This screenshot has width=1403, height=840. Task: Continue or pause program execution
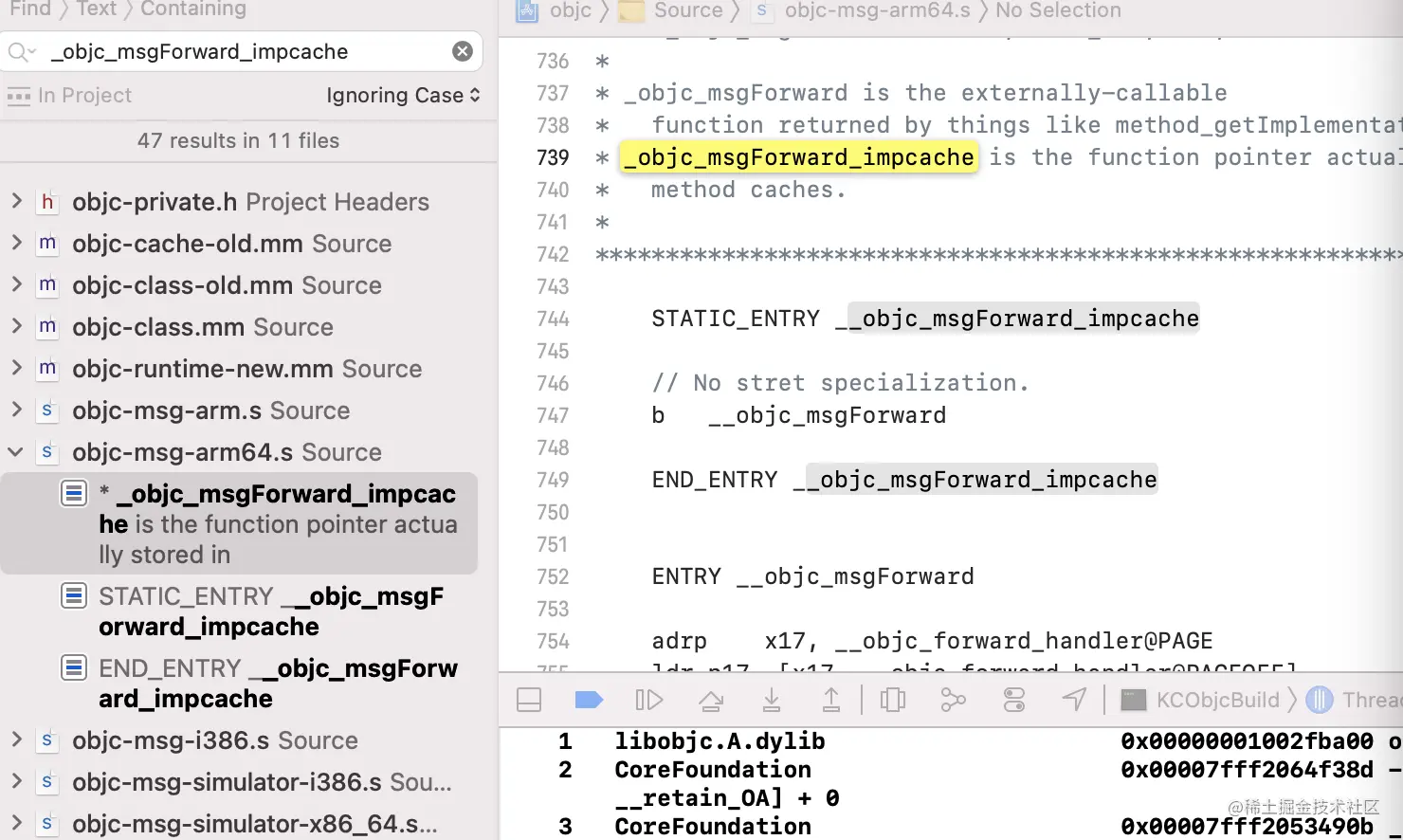[649, 701]
